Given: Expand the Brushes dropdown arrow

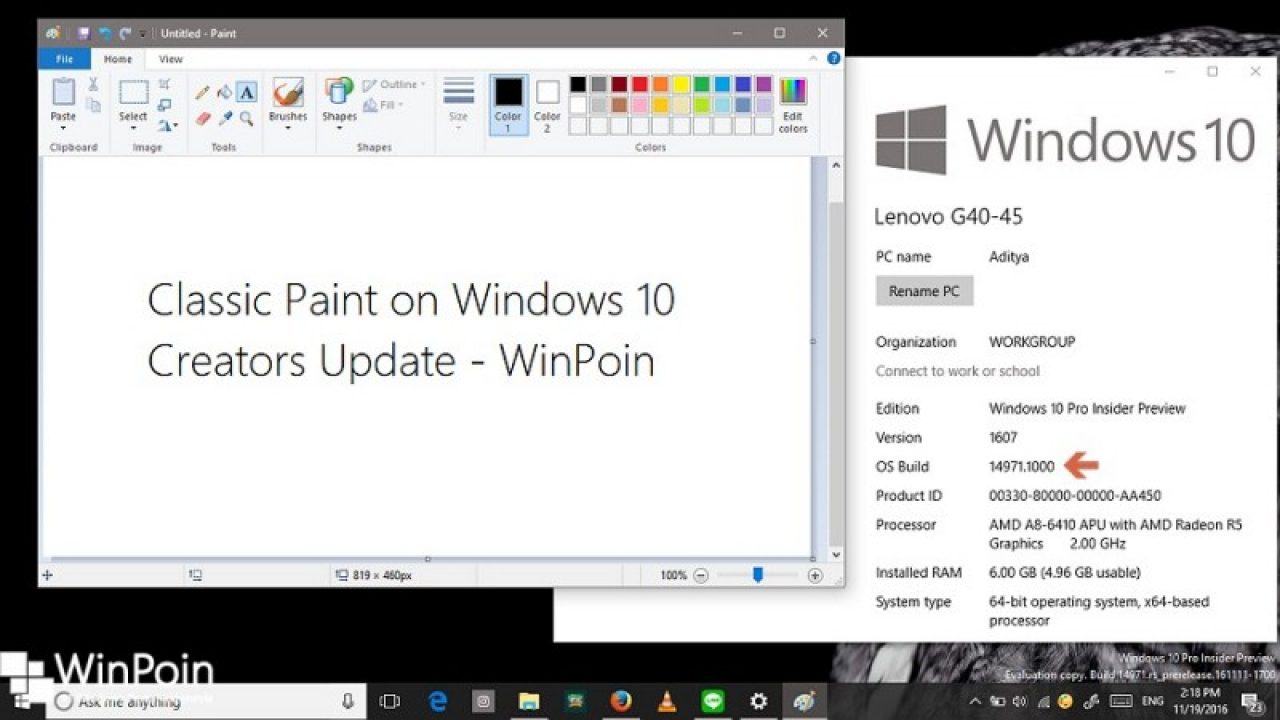Looking at the screenshot, I should pyautogui.click(x=288, y=127).
